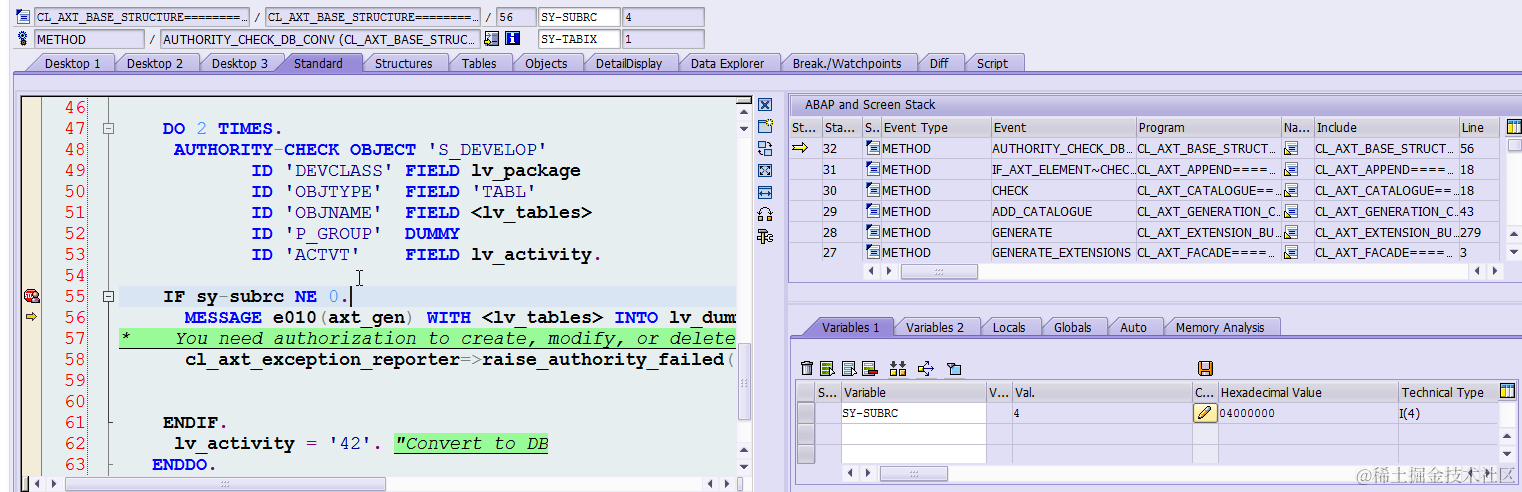Image resolution: width=1522 pixels, height=492 pixels.
Task: Open the Structures tab
Action: tap(403, 63)
